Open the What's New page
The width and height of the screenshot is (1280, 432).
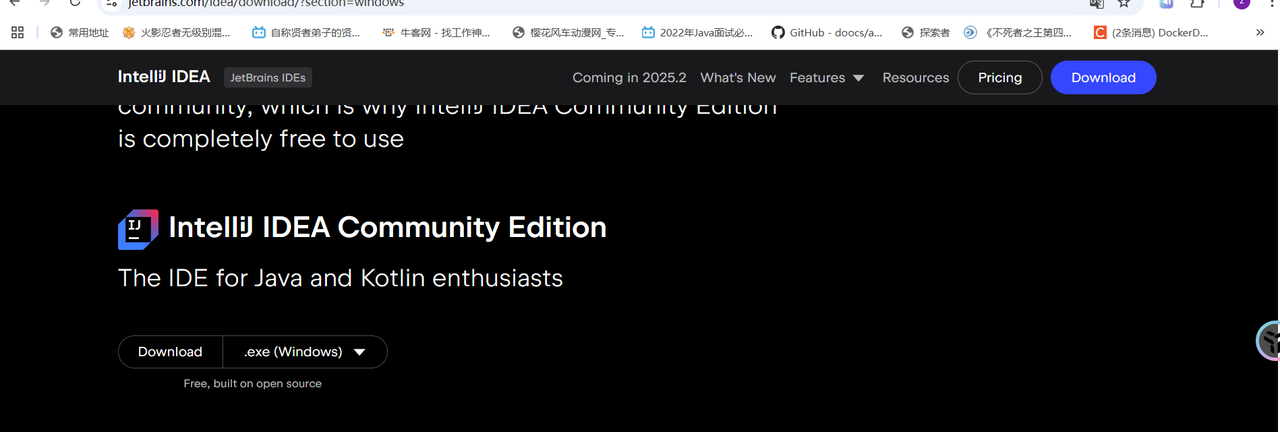tap(738, 77)
